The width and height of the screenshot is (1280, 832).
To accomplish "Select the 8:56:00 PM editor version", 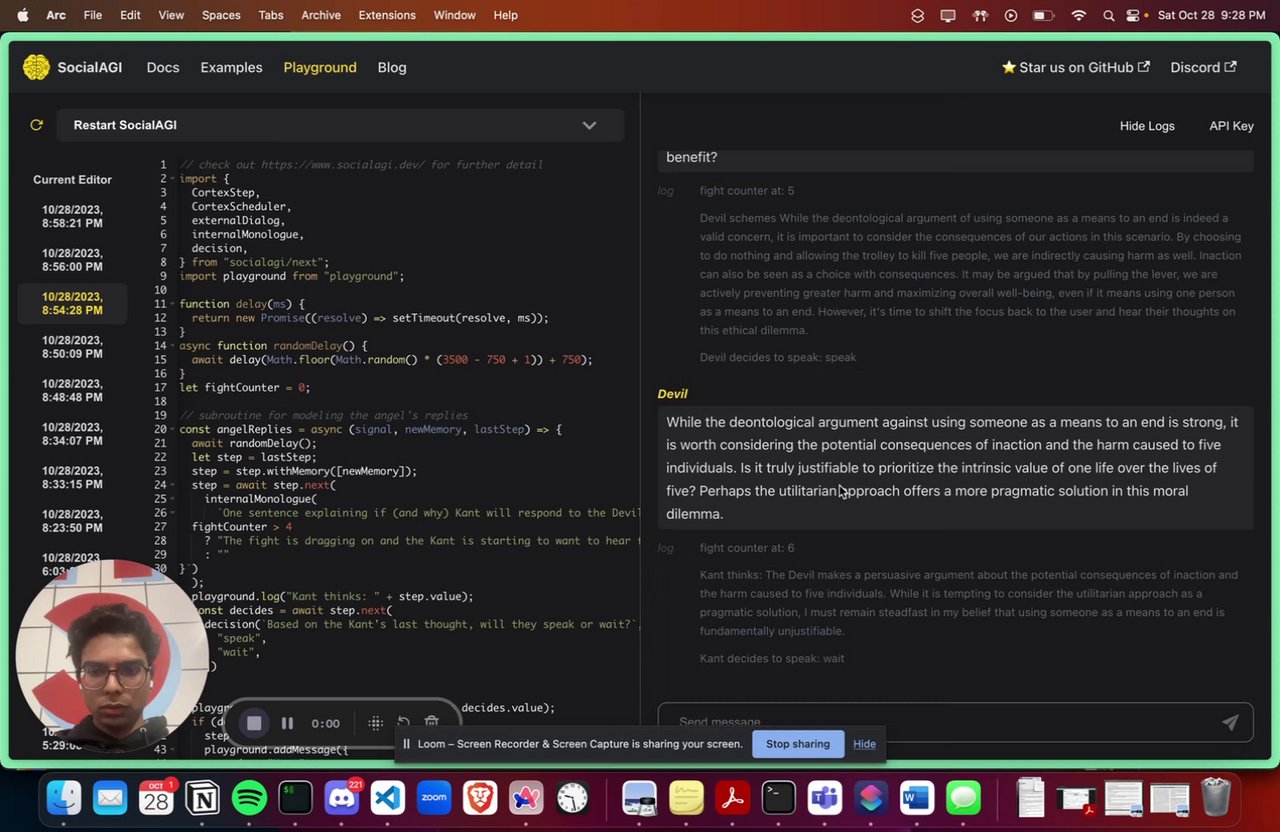I will (72, 260).
